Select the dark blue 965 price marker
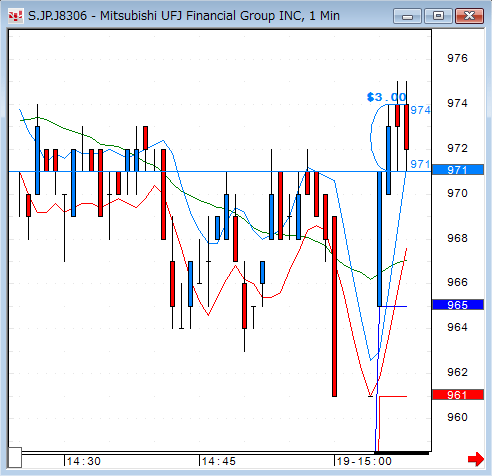The height and width of the screenshot is (476, 492). pyautogui.click(x=458, y=305)
